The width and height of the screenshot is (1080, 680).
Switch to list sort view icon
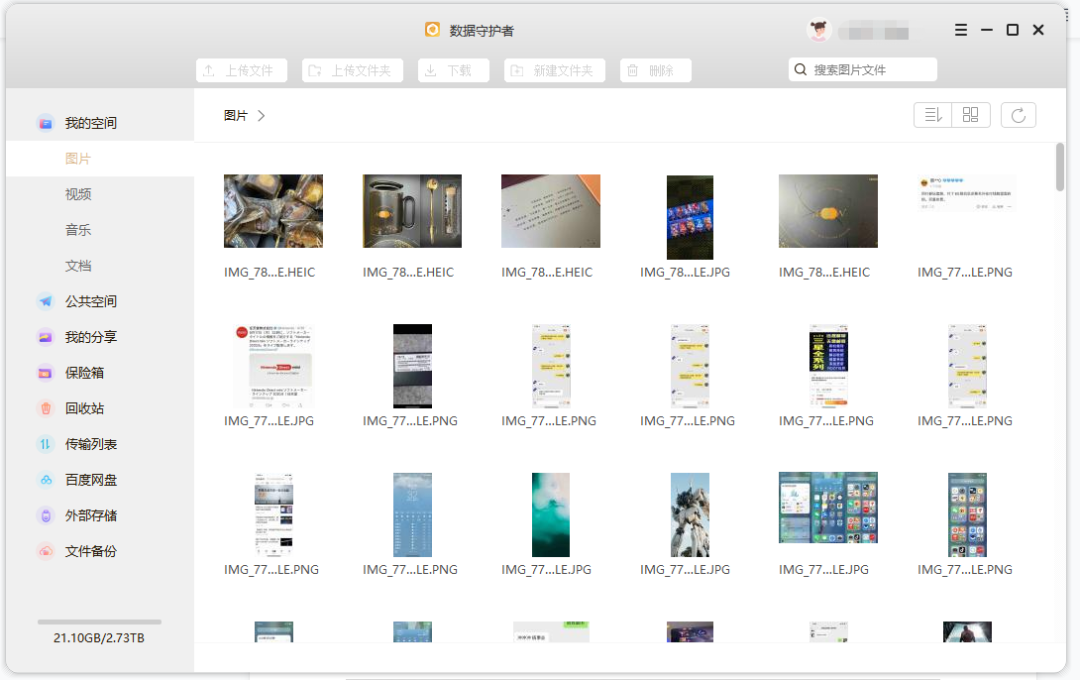(933, 115)
